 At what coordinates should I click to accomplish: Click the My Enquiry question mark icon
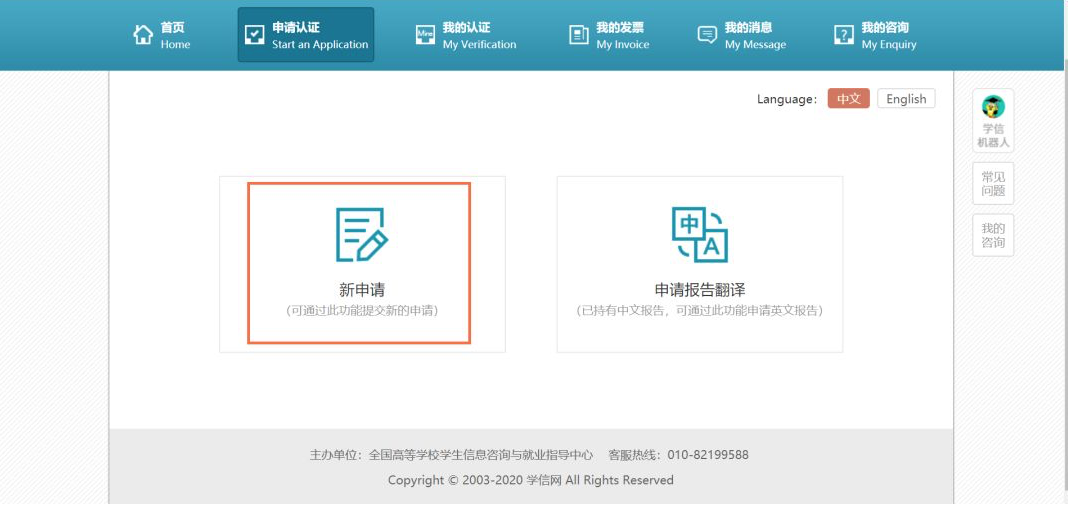(844, 35)
